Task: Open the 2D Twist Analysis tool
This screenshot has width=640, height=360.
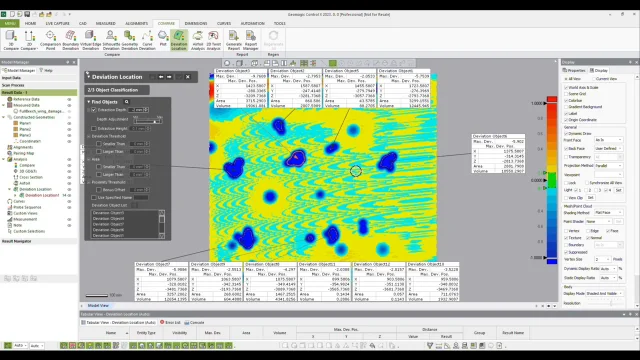Action: pyautogui.click(x=213, y=40)
